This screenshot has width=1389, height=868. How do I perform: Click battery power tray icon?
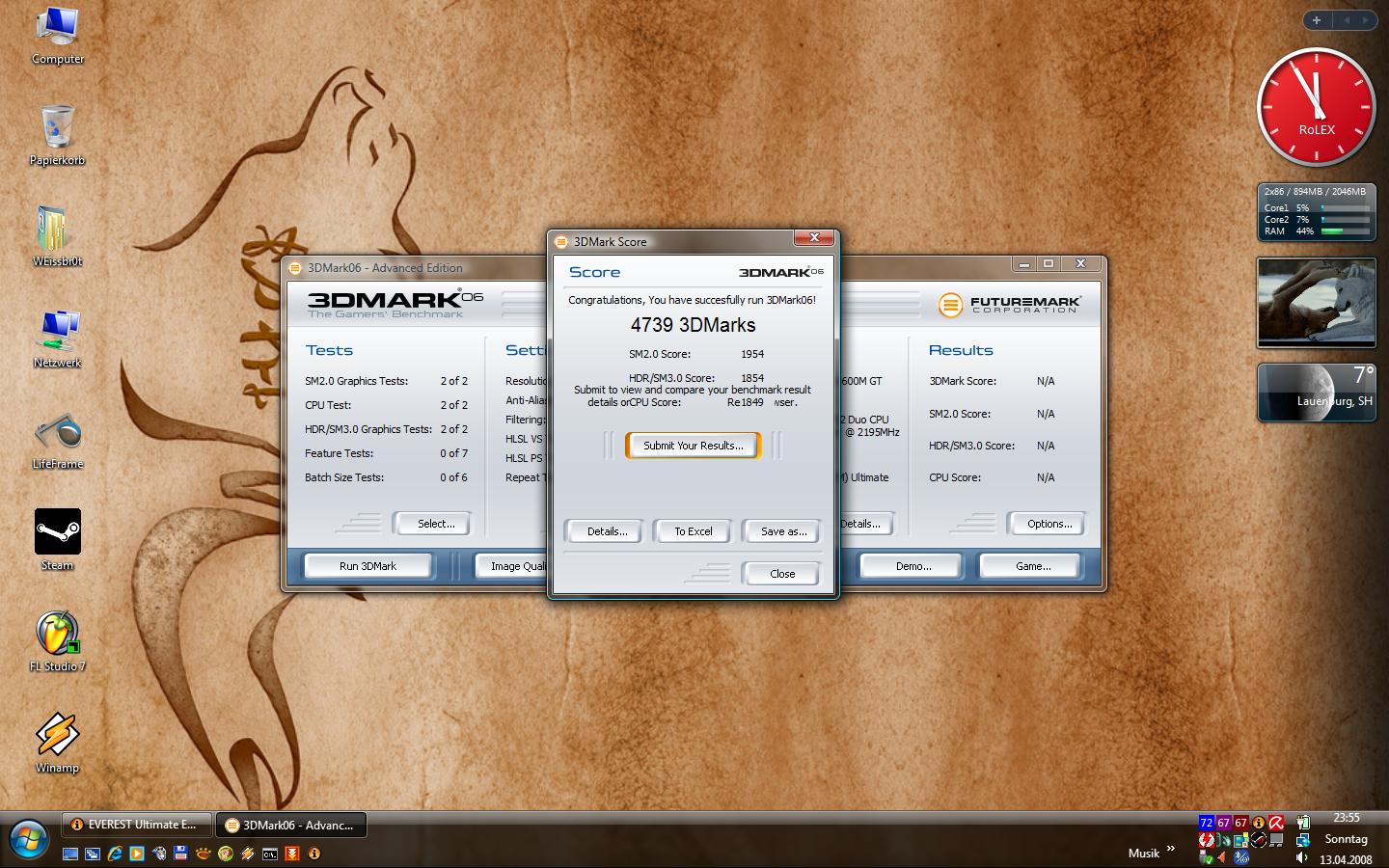pos(1303,823)
